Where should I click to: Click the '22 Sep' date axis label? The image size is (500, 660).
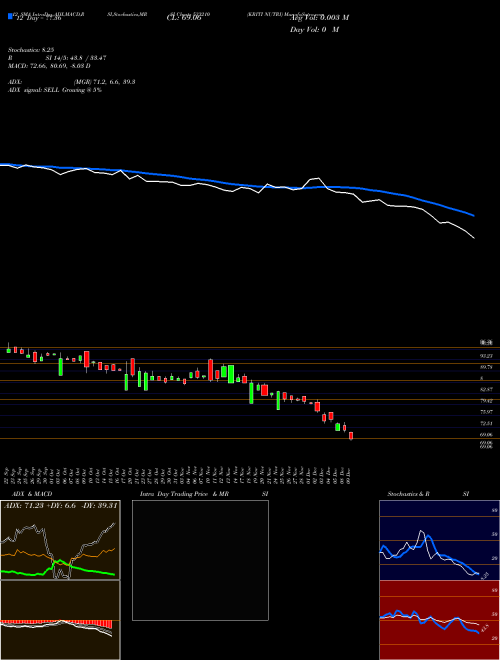pos(8,474)
